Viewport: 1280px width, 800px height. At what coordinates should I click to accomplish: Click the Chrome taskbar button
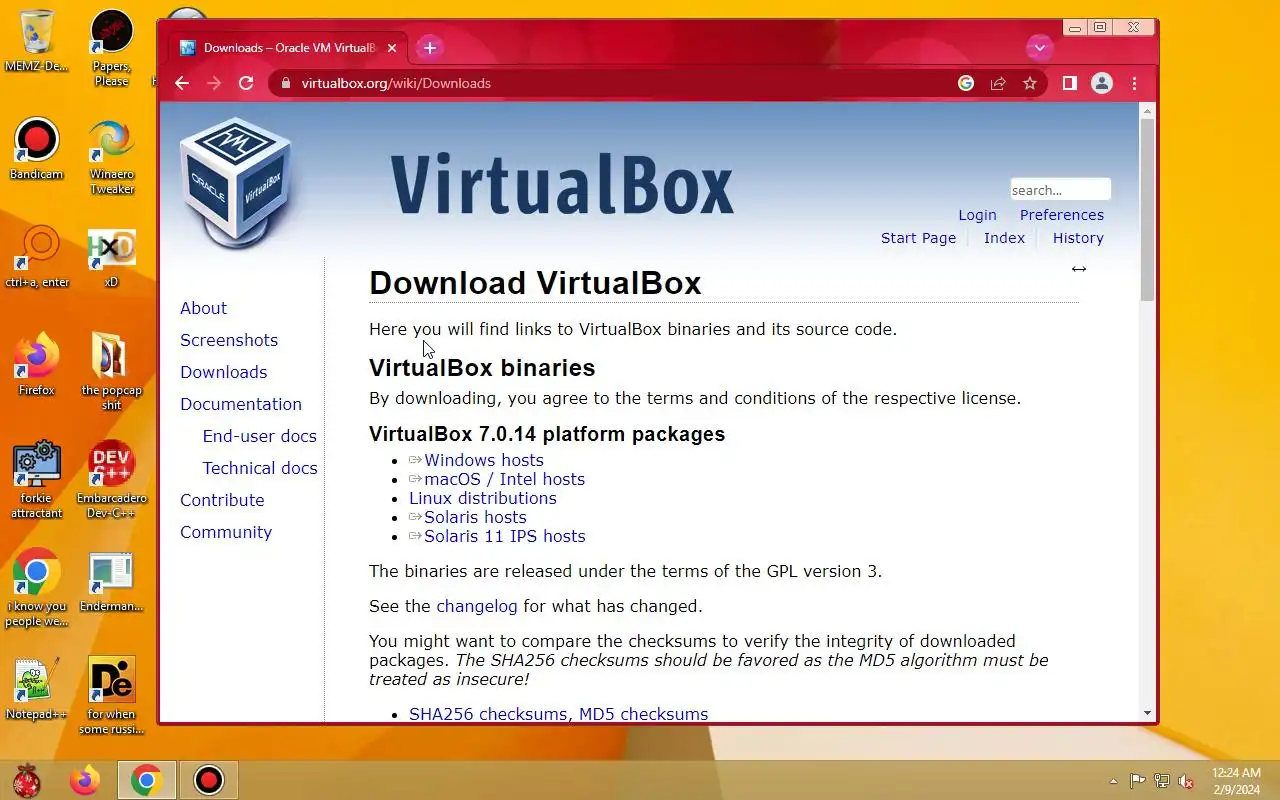pyautogui.click(x=146, y=780)
